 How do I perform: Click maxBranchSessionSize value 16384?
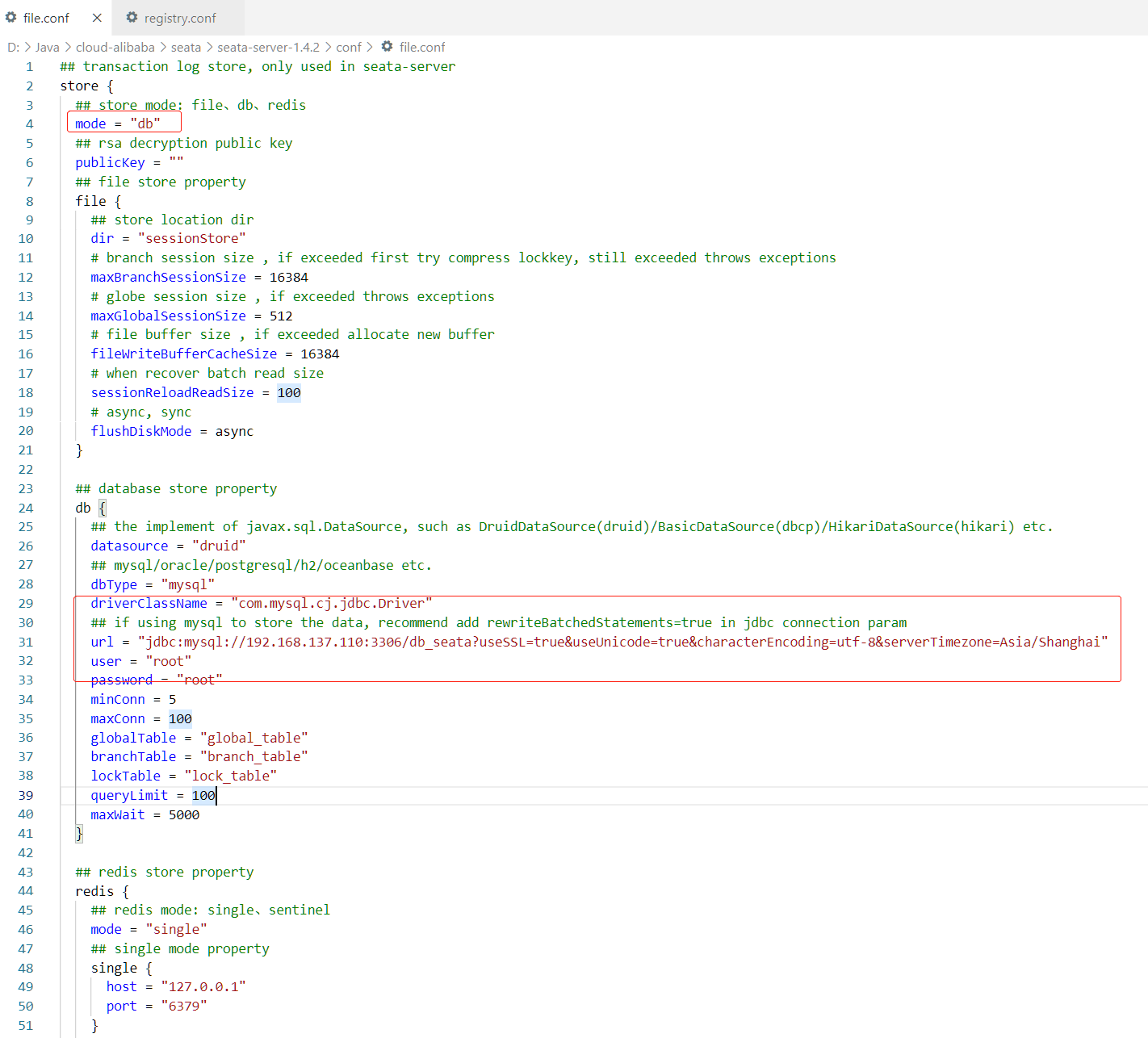289,277
